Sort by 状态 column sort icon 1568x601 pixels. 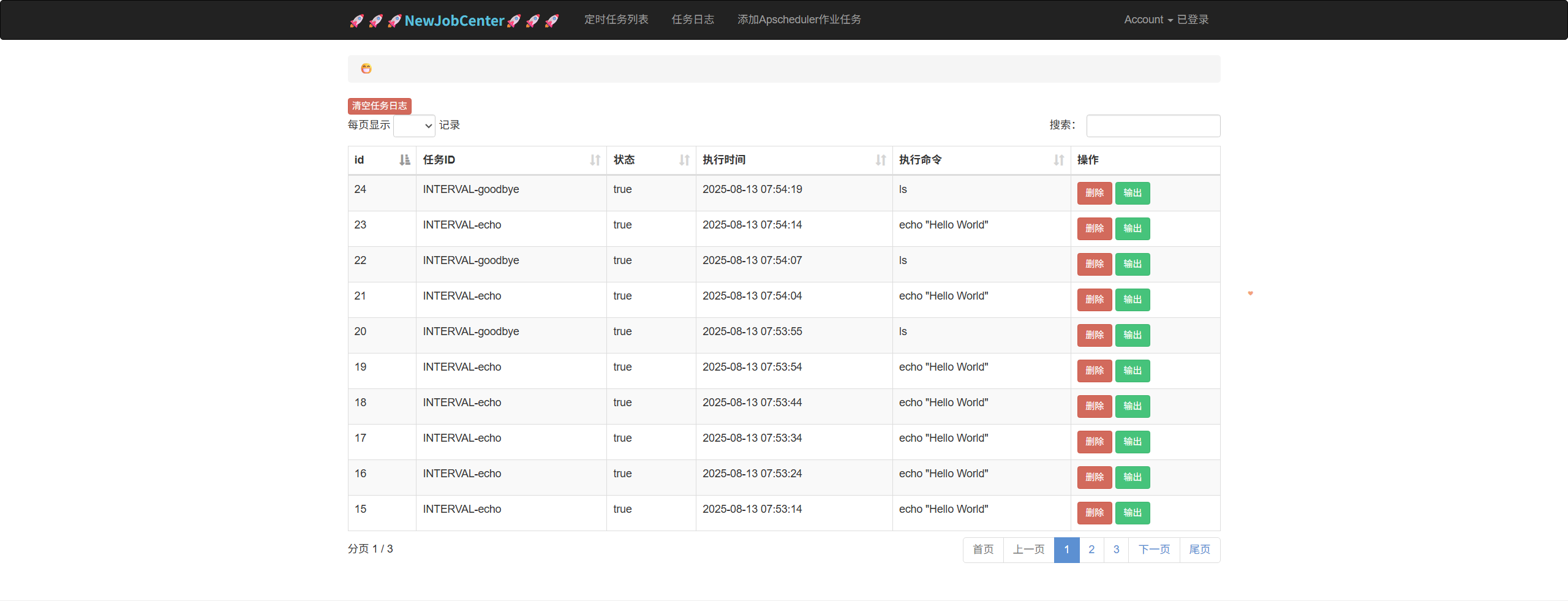point(684,160)
